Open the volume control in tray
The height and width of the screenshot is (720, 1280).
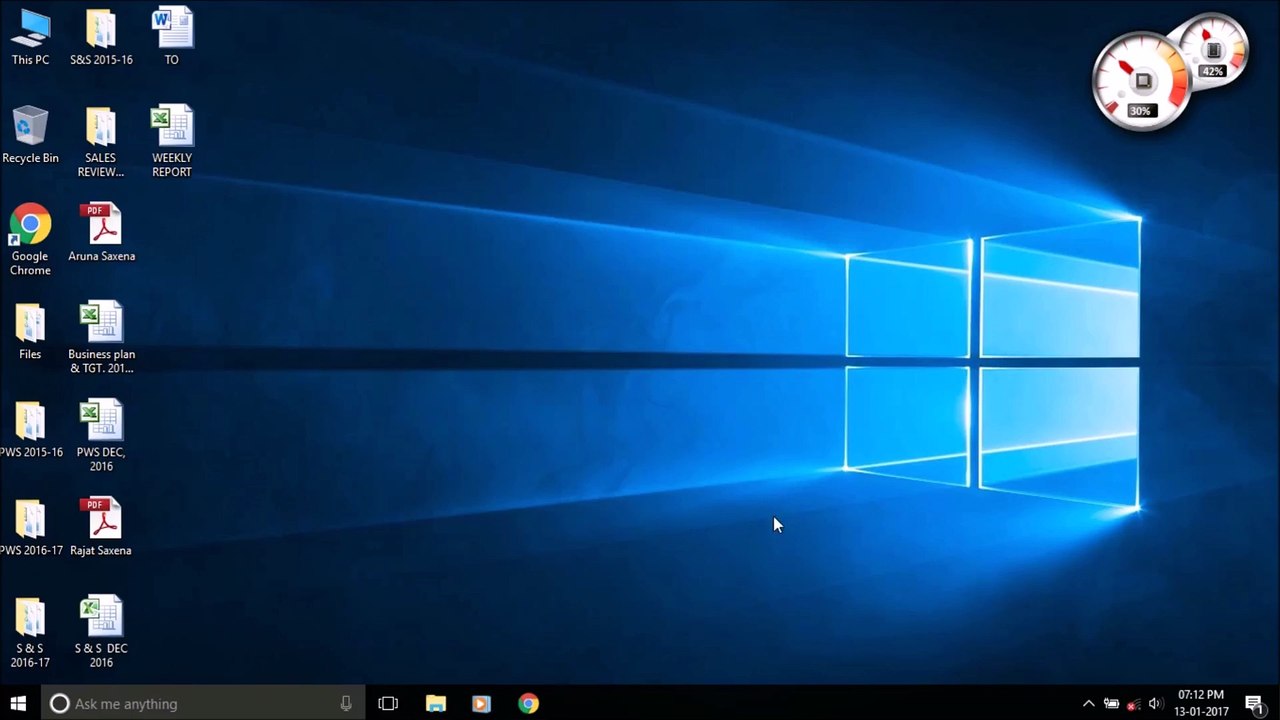click(x=1155, y=703)
